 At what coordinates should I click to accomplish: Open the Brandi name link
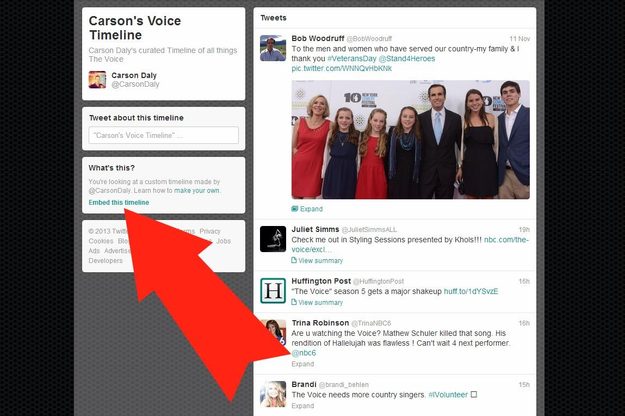[x=304, y=385]
